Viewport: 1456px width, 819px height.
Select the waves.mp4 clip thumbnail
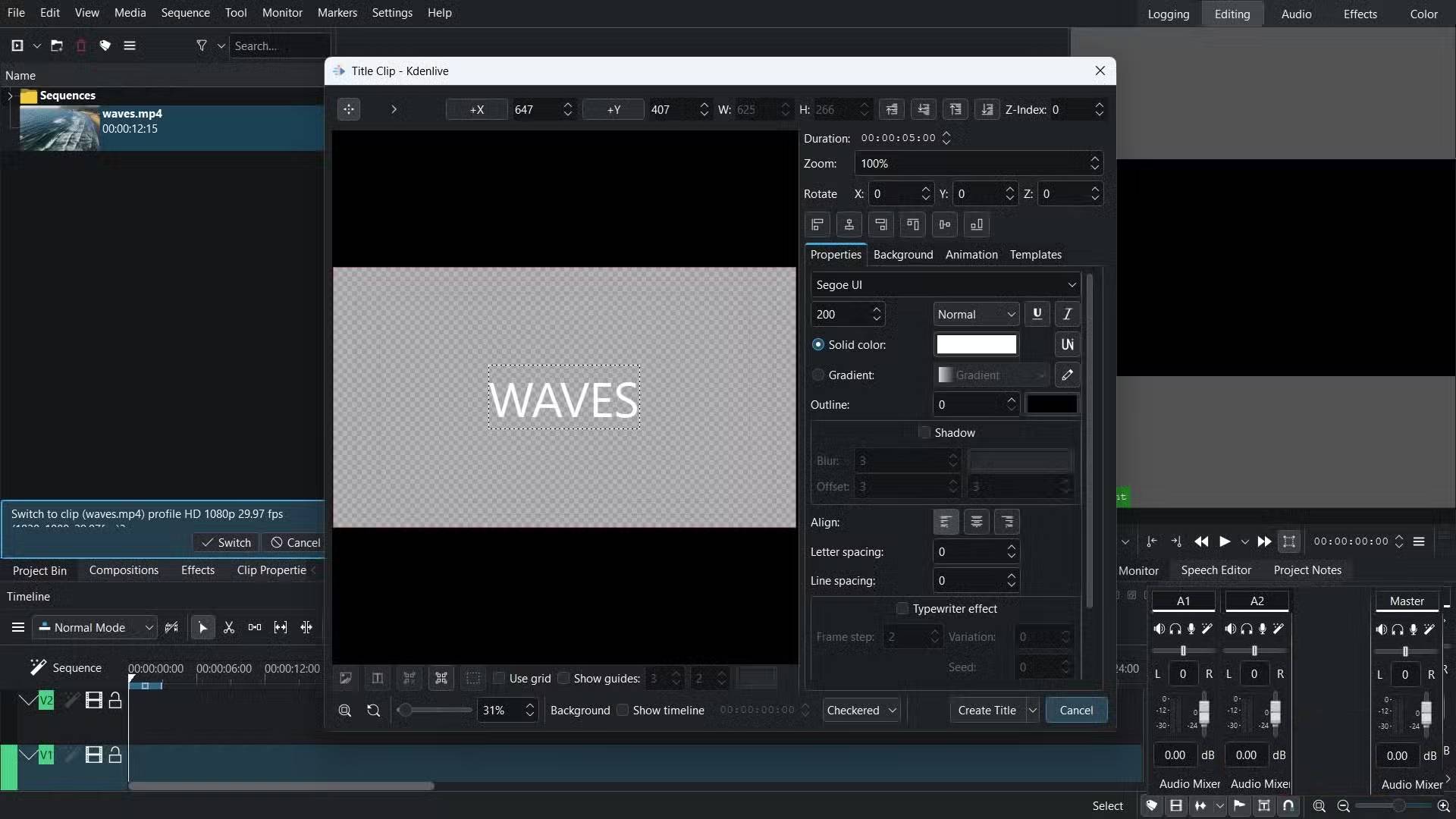coord(59,128)
